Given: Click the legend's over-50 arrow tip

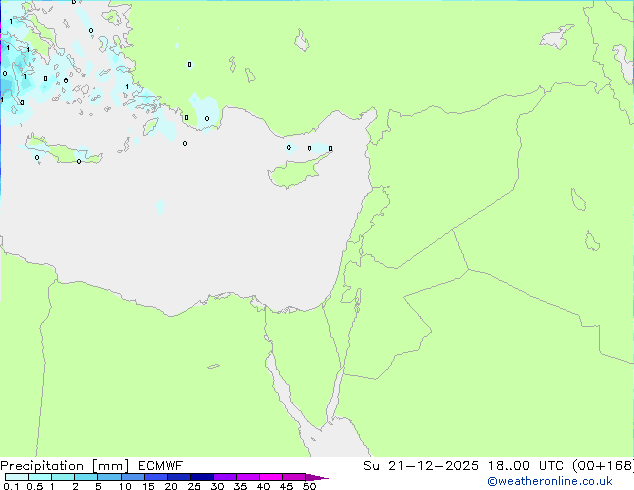Looking at the screenshot, I should pos(317,477).
